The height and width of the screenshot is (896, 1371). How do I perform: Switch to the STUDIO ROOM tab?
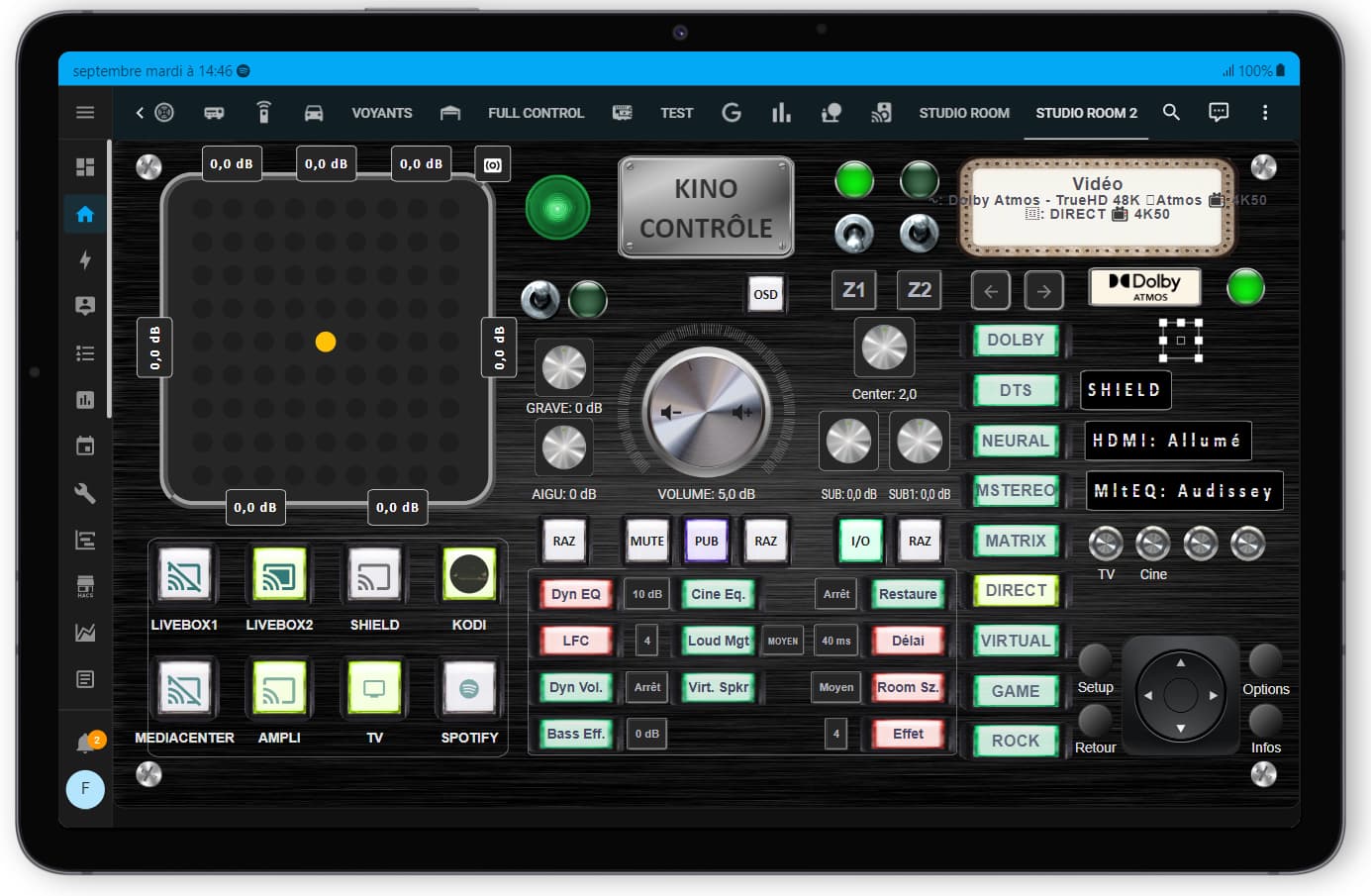click(964, 113)
